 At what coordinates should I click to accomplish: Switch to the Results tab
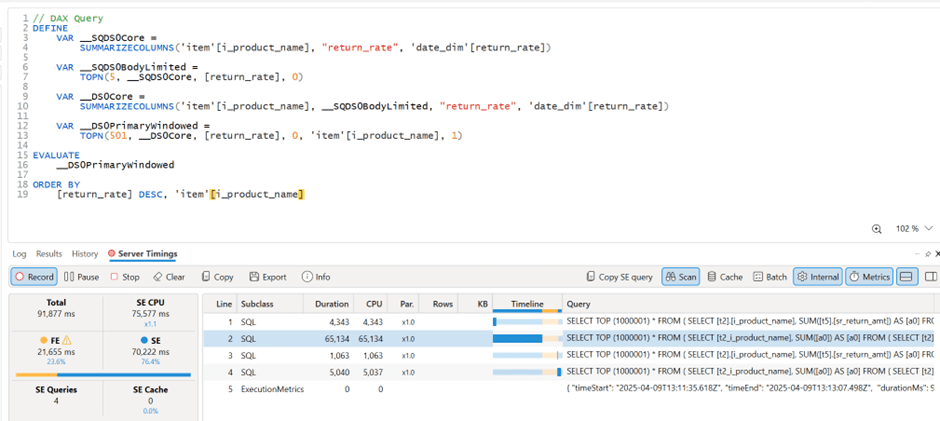pos(49,254)
